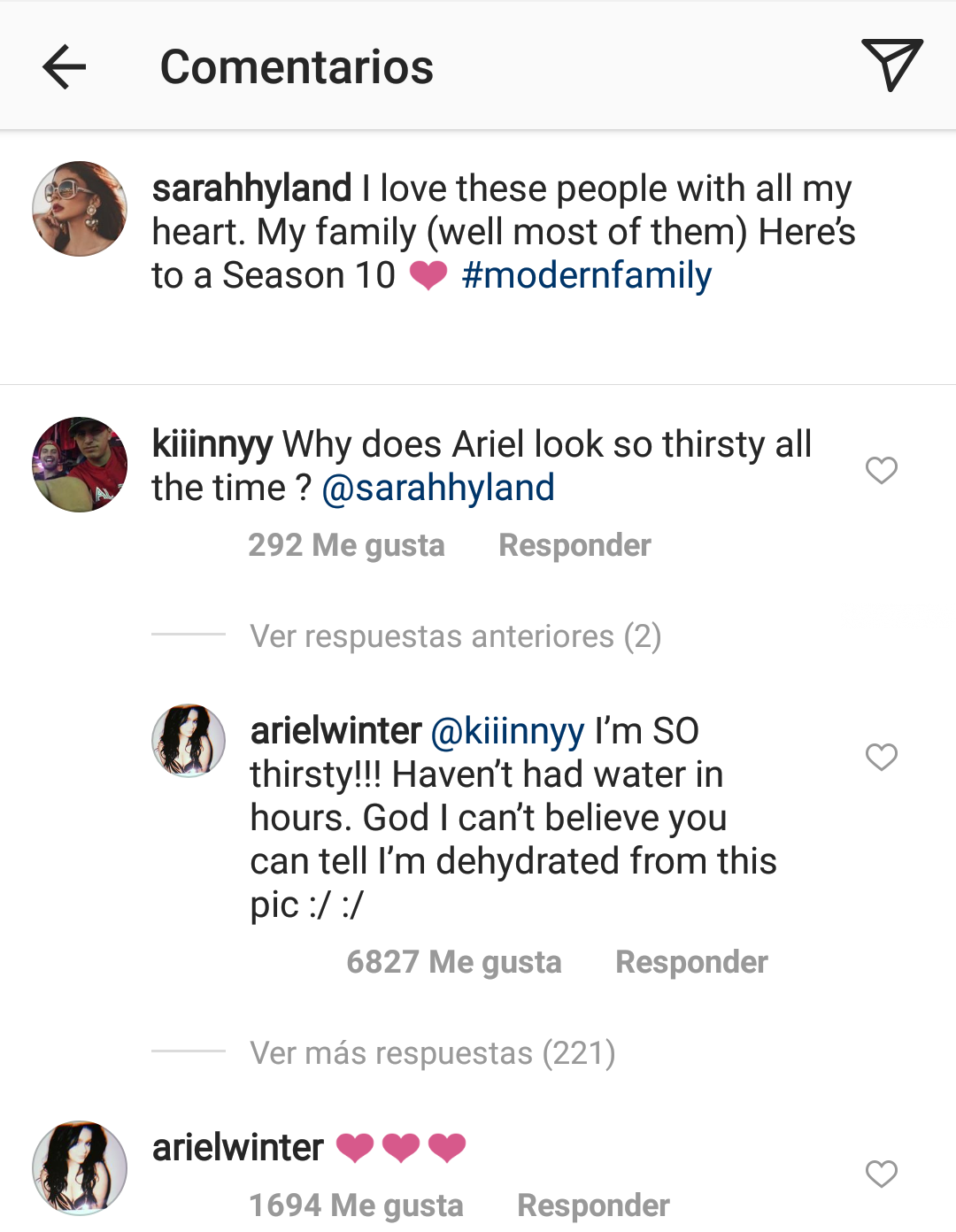This screenshot has height=1232, width=956.
Task: View kiiinnyy's profile picture
Action: (80, 465)
